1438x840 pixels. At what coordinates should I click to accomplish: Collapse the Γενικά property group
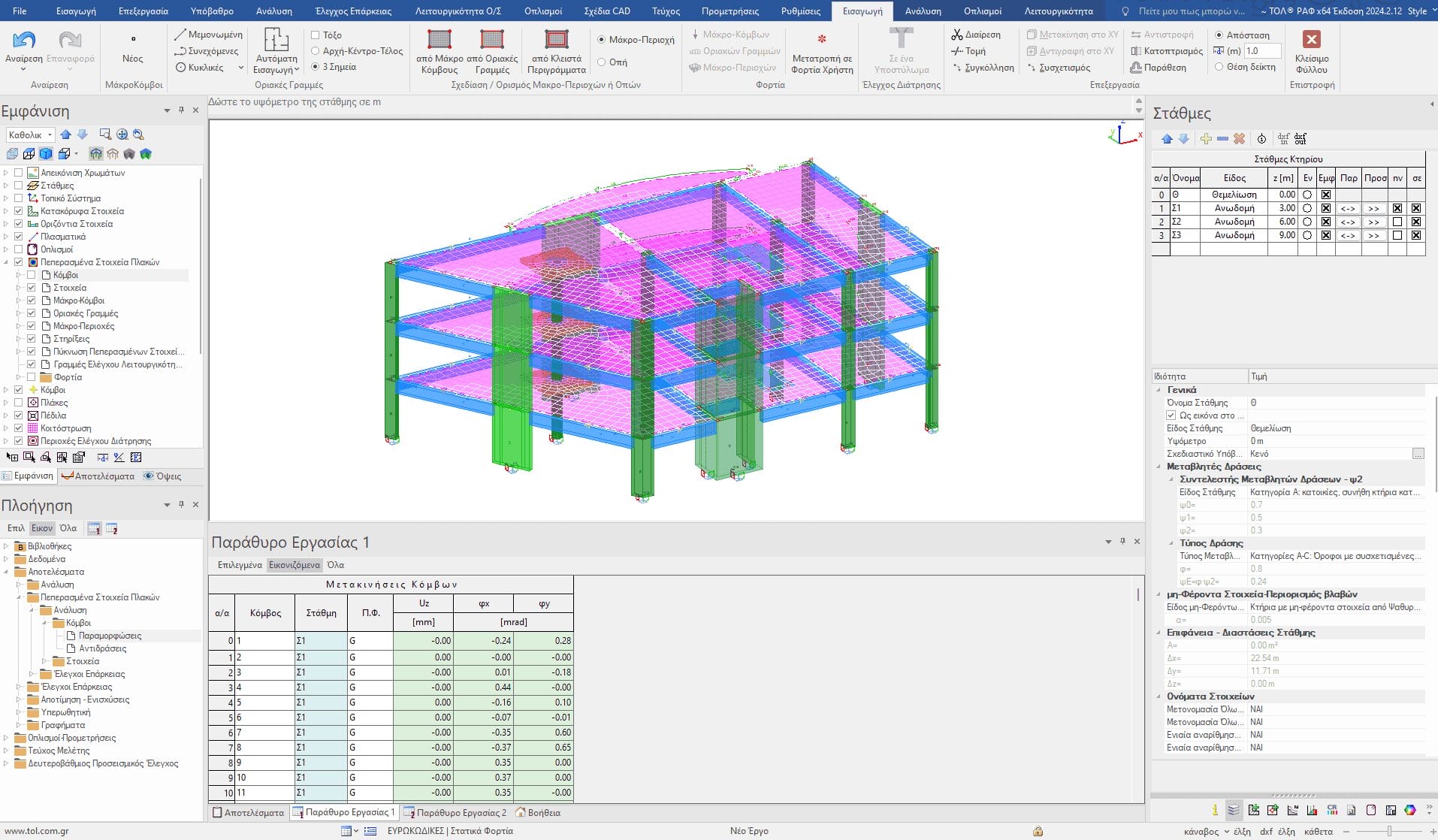point(1158,390)
